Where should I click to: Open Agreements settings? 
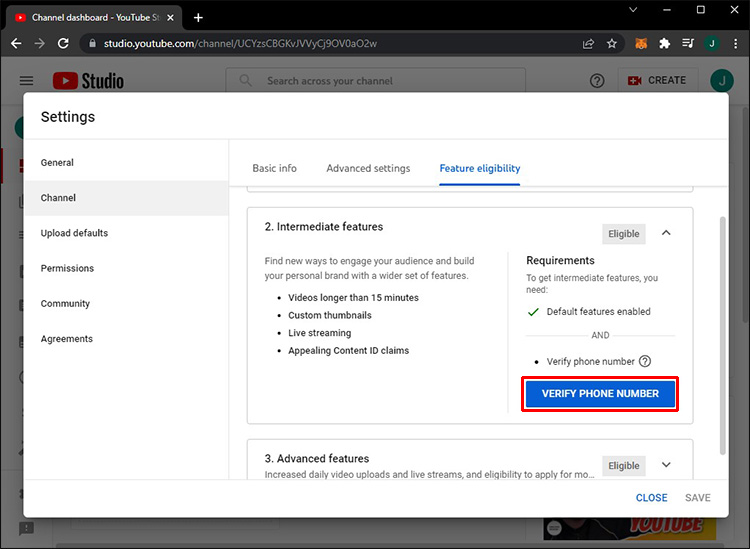click(x=126, y=339)
